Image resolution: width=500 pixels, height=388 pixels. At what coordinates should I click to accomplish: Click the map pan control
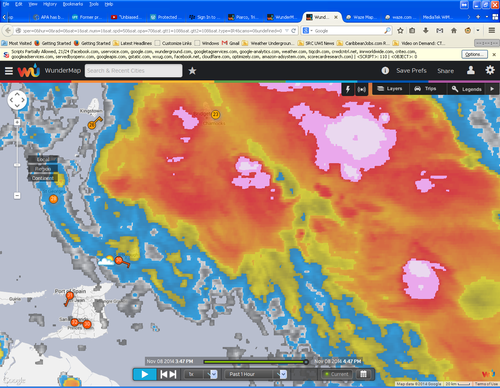[x=17, y=100]
